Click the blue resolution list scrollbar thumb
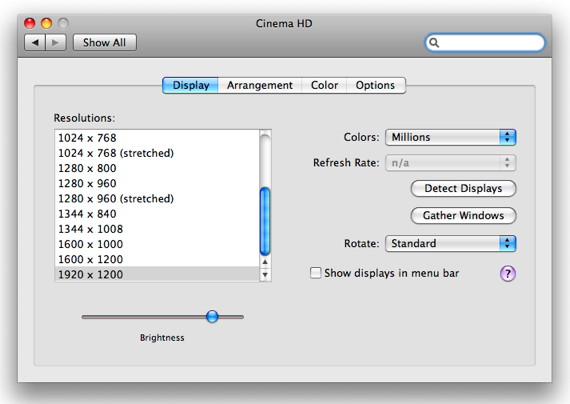570x404 pixels. [x=265, y=221]
